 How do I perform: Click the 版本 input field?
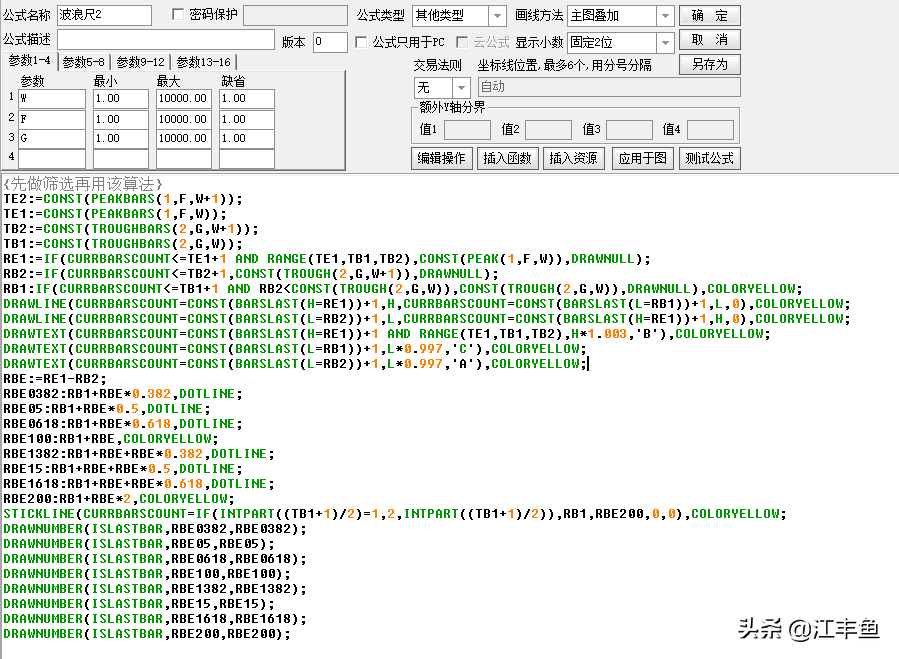pos(330,42)
